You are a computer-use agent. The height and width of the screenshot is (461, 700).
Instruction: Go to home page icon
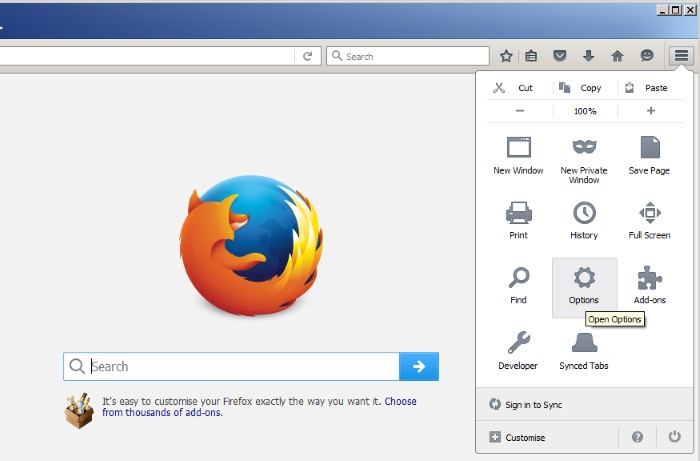click(617, 56)
